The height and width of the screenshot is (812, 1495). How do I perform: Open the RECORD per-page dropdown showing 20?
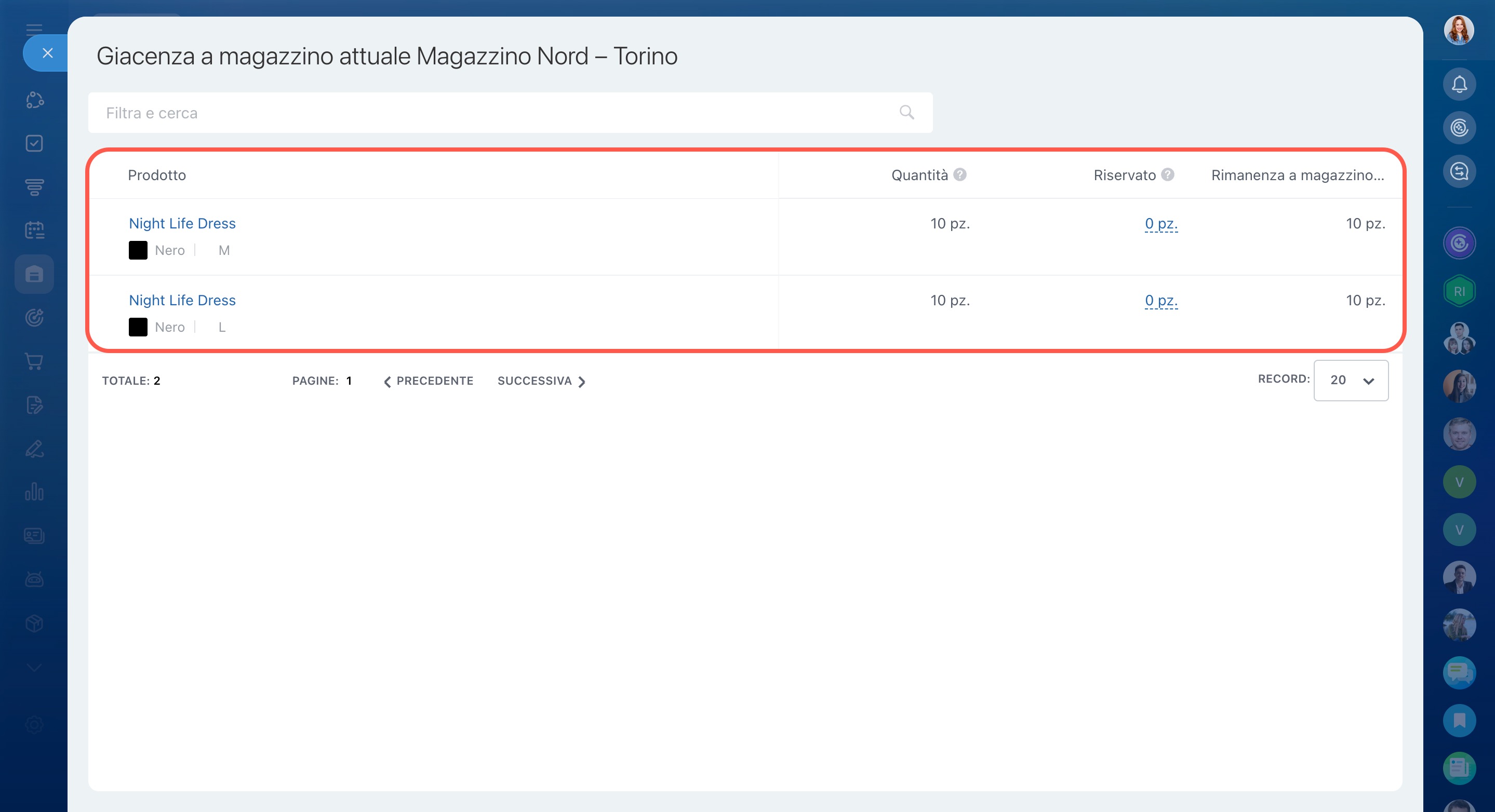click(x=1351, y=381)
